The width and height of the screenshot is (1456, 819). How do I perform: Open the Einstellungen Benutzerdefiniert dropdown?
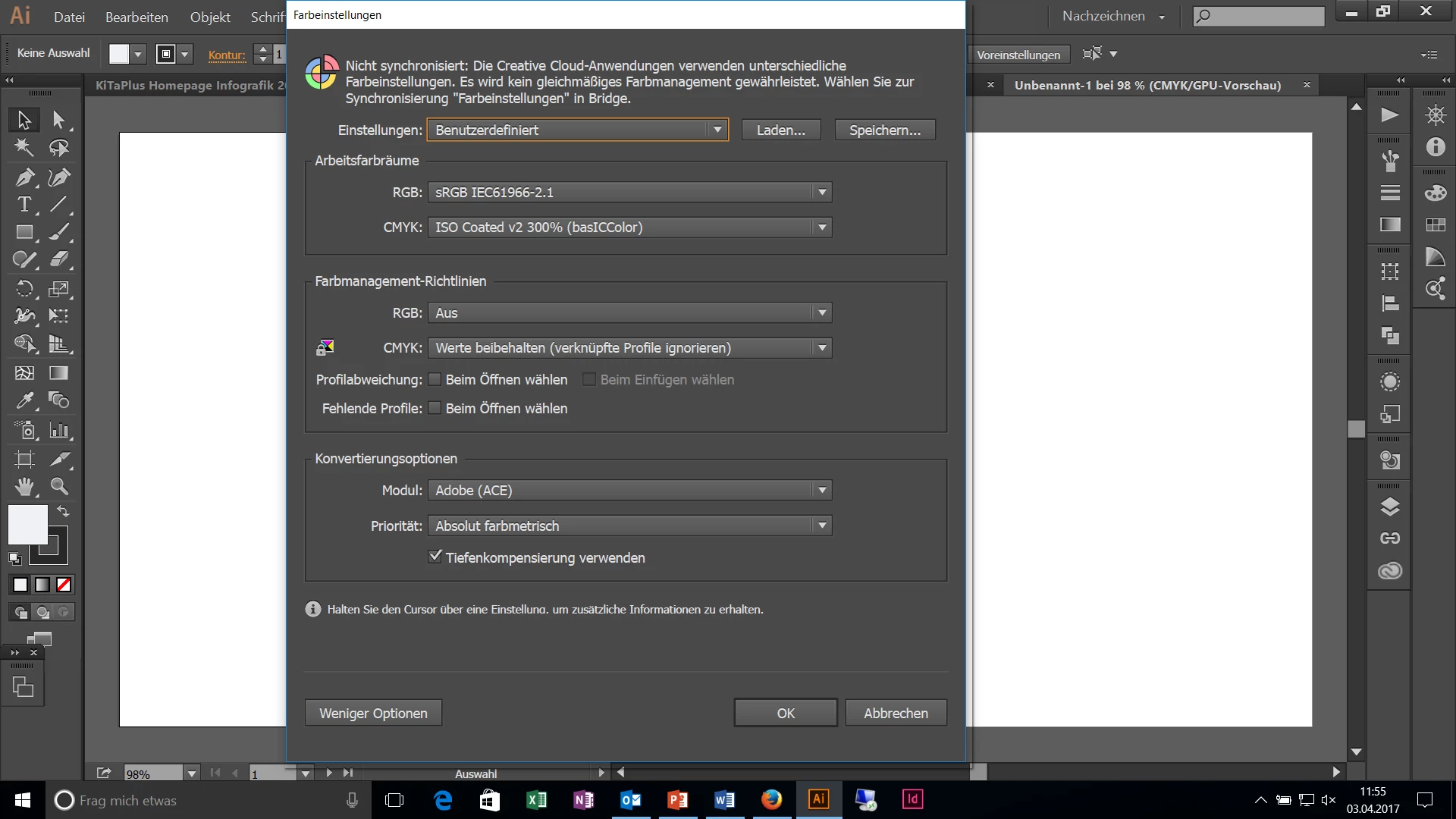(576, 130)
